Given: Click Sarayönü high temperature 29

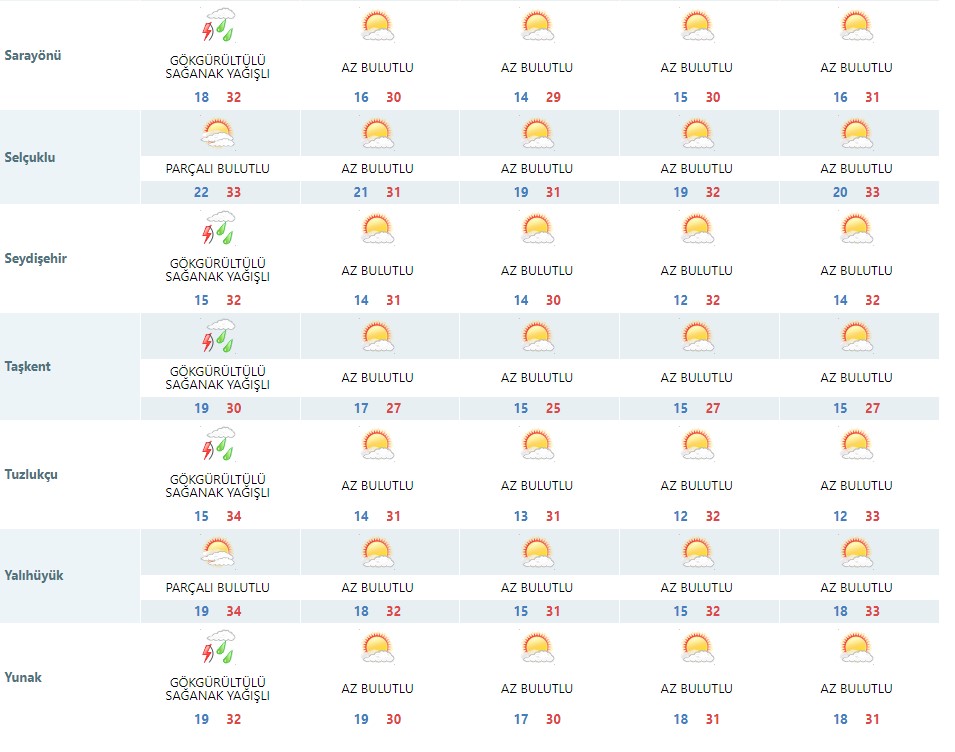Looking at the screenshot, I should point(553,97).
